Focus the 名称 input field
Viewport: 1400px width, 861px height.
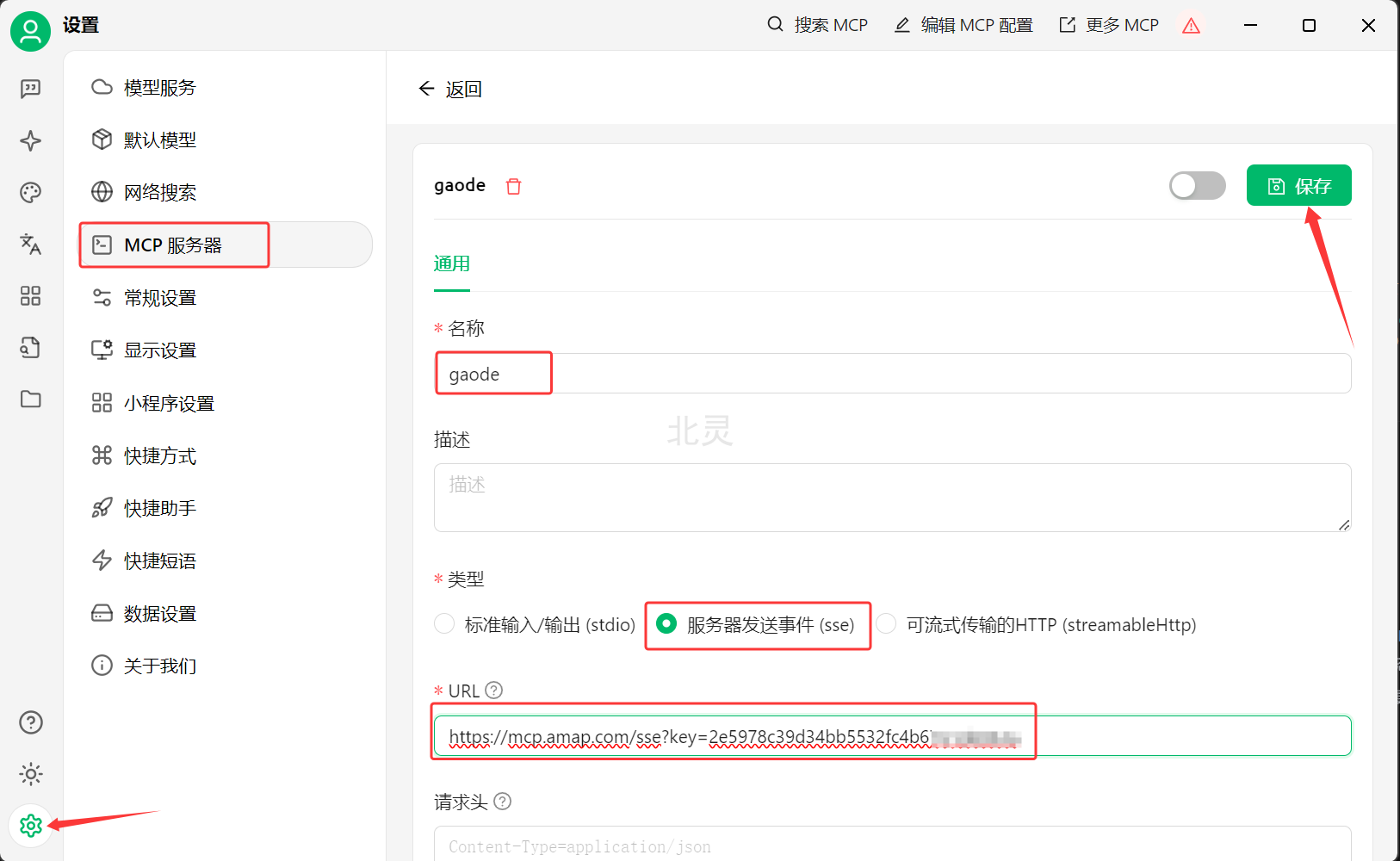click(x=892, y=374)
